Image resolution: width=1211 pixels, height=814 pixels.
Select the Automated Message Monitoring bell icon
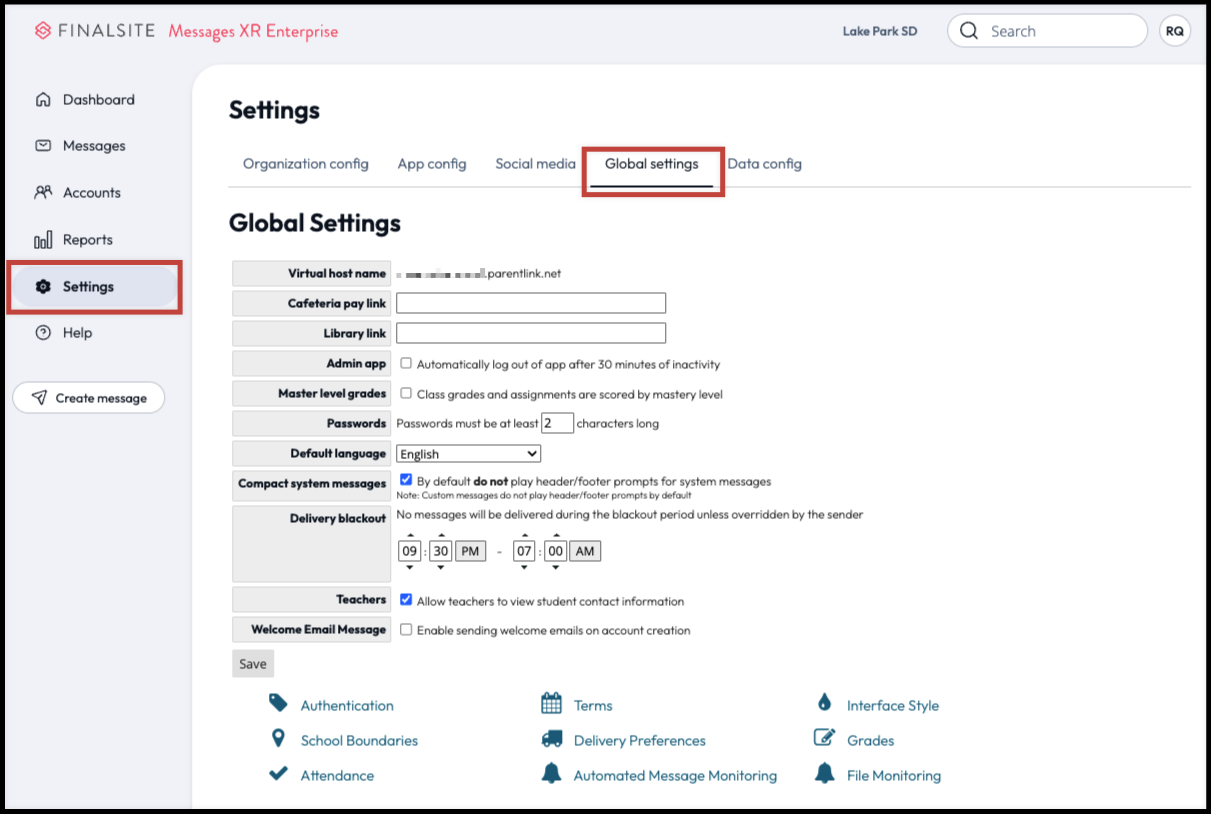[551, 773]
